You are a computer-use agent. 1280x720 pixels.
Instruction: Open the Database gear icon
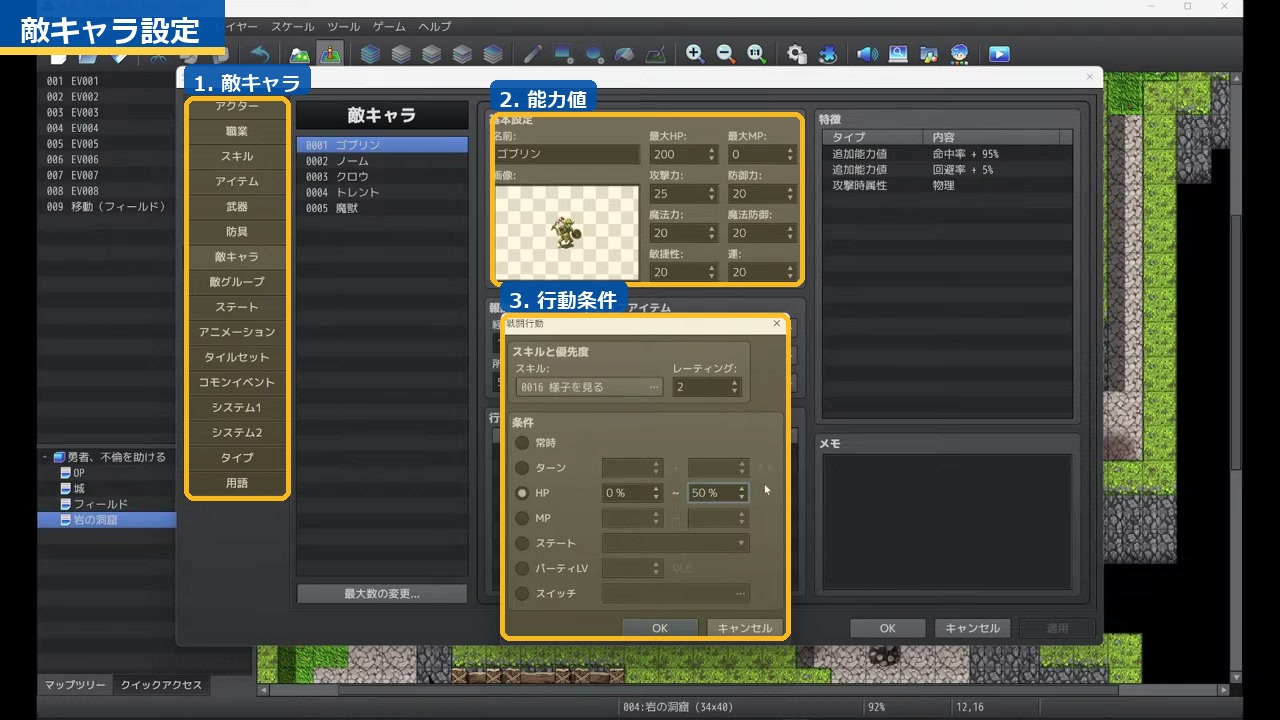[x=796, y=54]
